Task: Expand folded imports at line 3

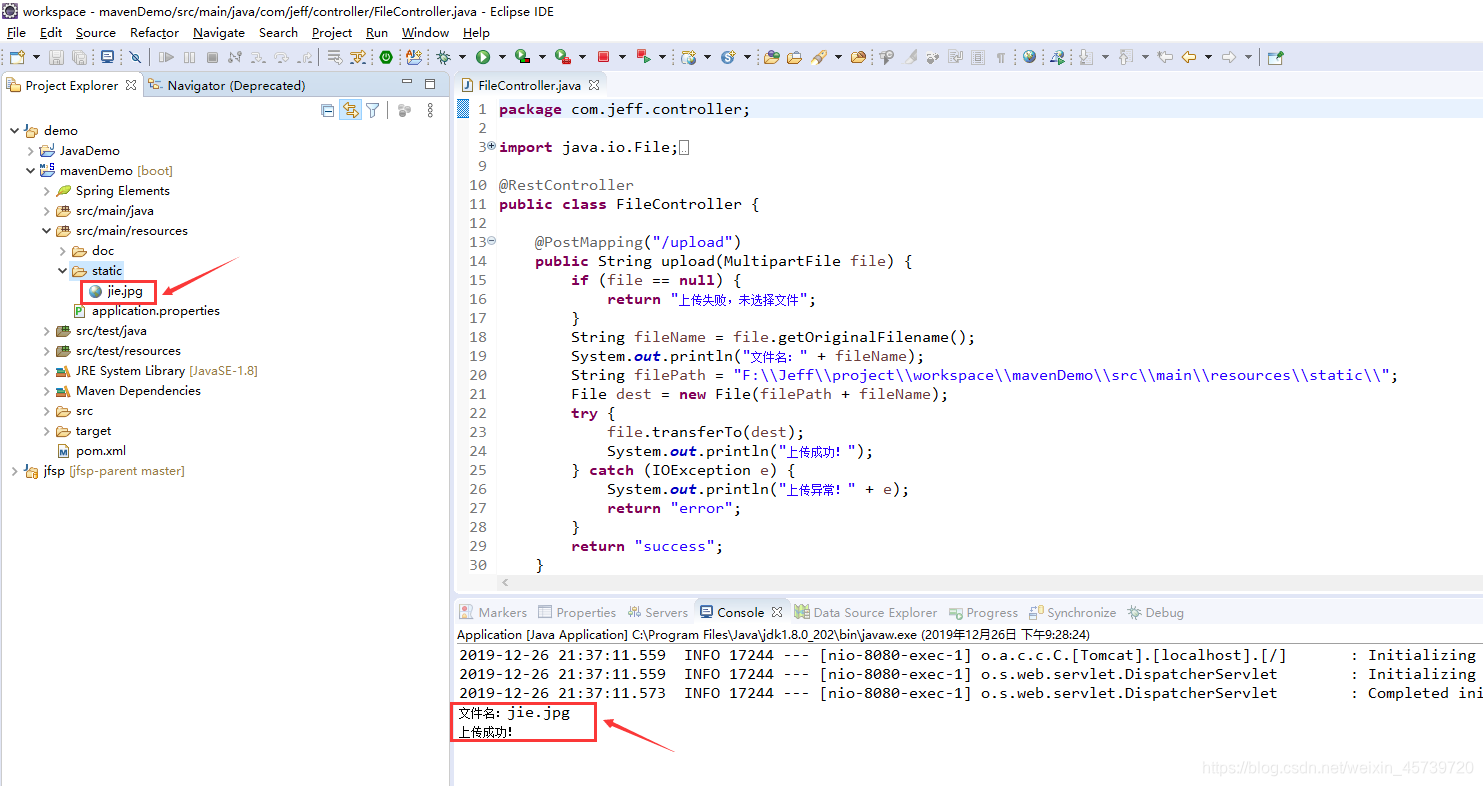Action: (491, 146)
